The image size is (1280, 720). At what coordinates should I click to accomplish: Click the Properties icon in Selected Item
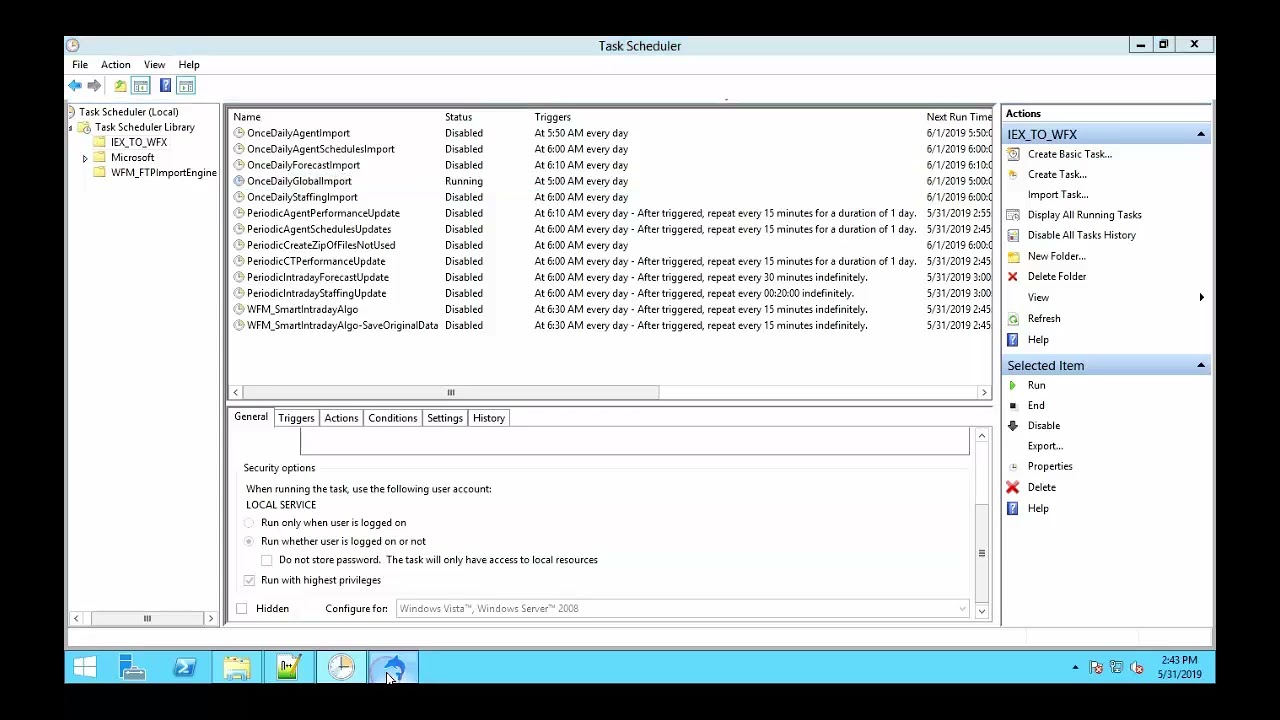coord(1013,466)
